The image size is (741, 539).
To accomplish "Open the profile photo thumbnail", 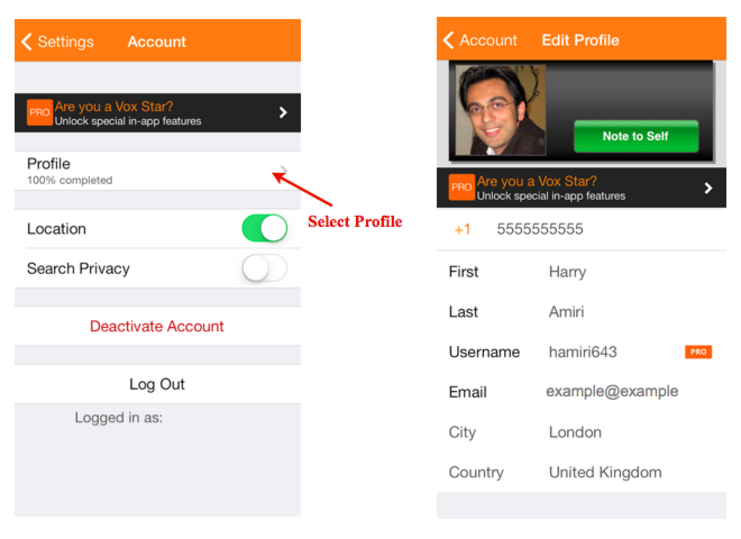I will (500, 111).
